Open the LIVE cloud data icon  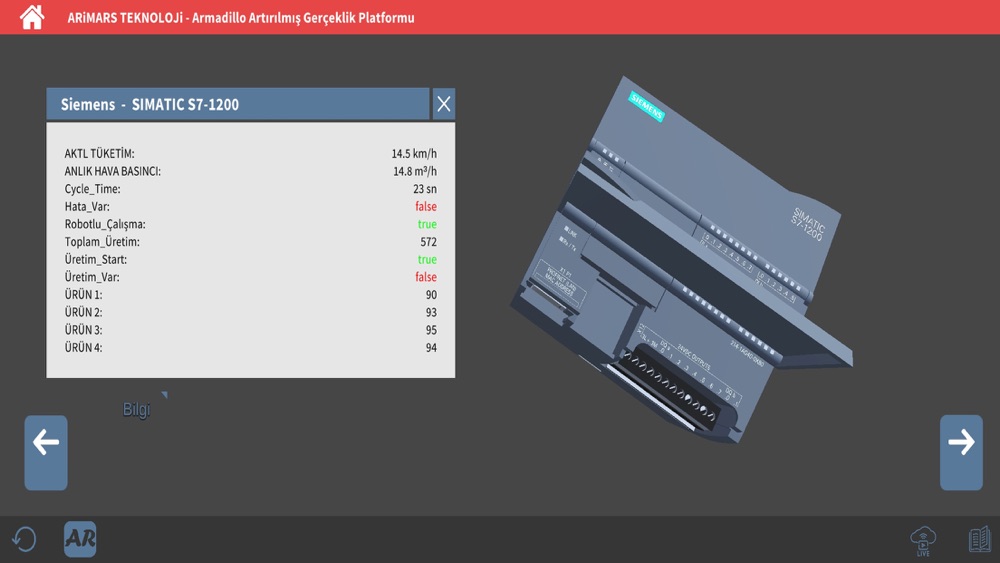923,541
